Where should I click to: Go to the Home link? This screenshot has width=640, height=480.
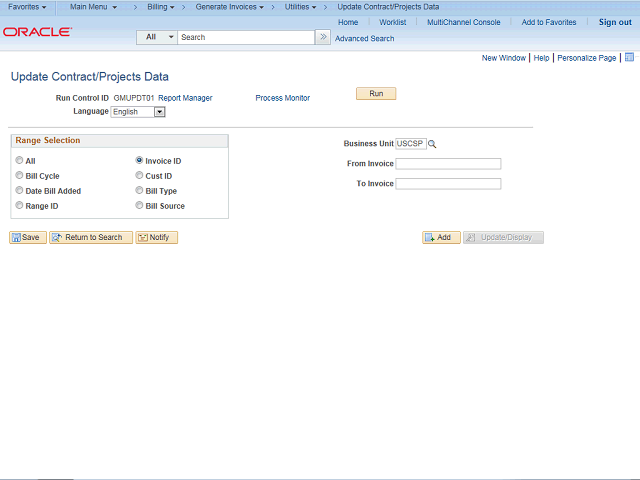point(348,22)
